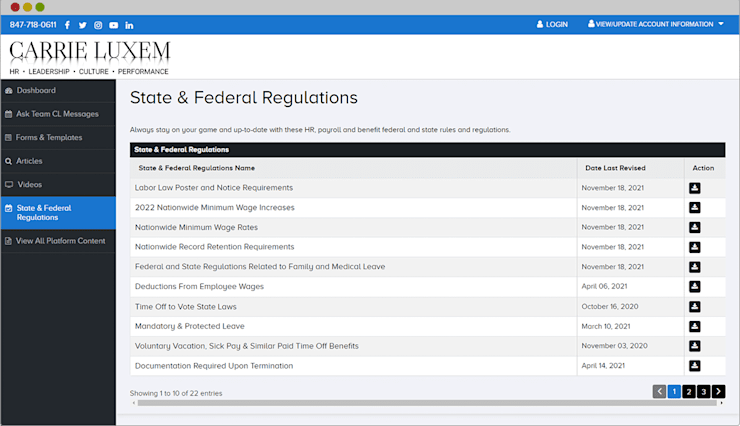
Task: Click Labor Law Poster and Notice Requirements
Action: 214,188
